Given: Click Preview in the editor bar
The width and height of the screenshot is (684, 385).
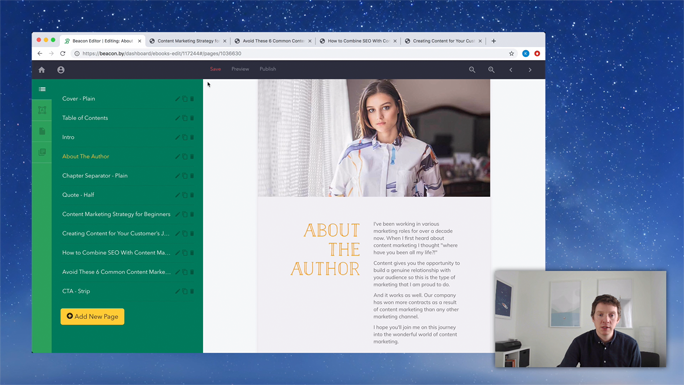Looking at the screenshot, I should point(240,69).
